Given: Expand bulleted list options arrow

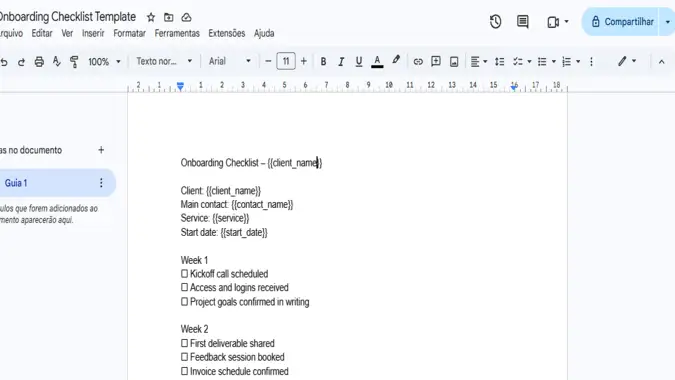Looking at the screenshot, I should coord(554,62).
